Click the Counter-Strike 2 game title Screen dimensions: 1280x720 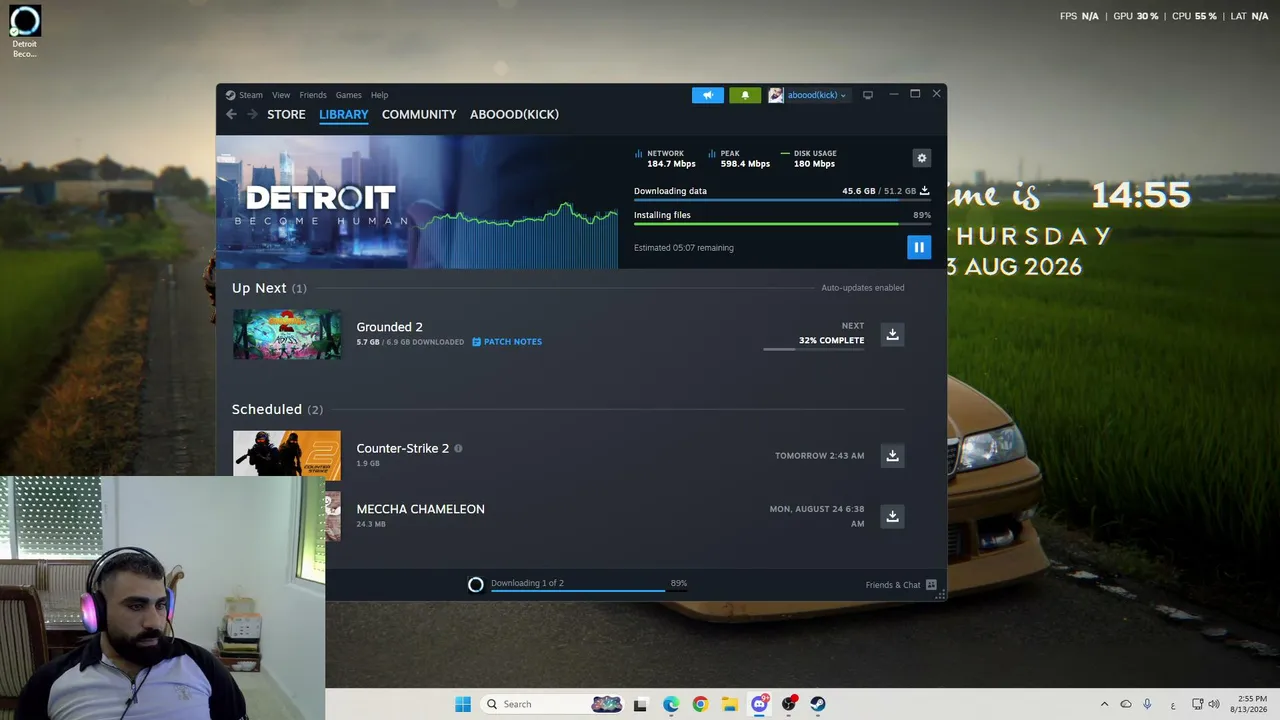click(403, 449)
